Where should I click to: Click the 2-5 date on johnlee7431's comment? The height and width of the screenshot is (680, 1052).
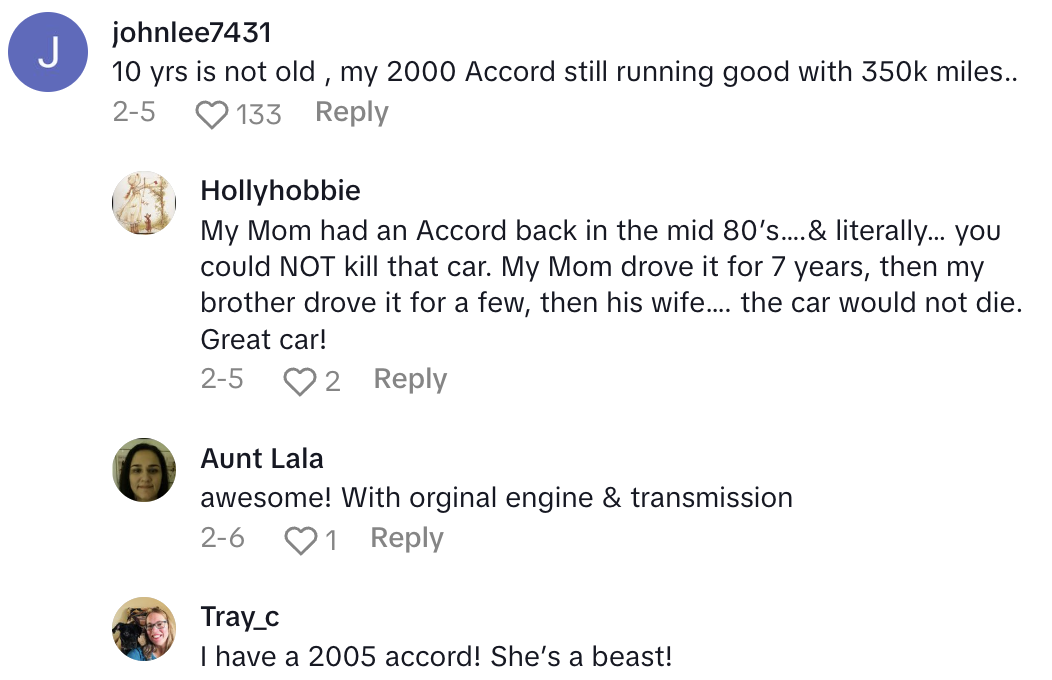tap(134, 113)
